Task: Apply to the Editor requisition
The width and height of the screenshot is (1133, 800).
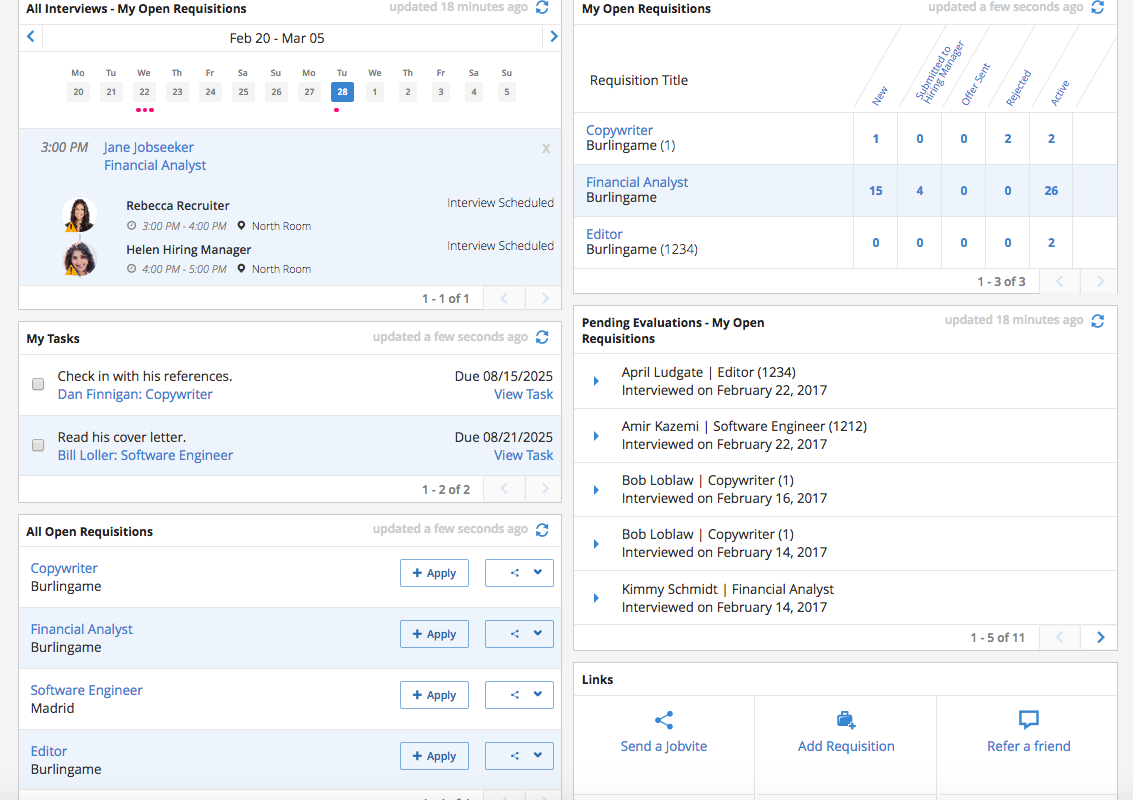Action: 434,756
